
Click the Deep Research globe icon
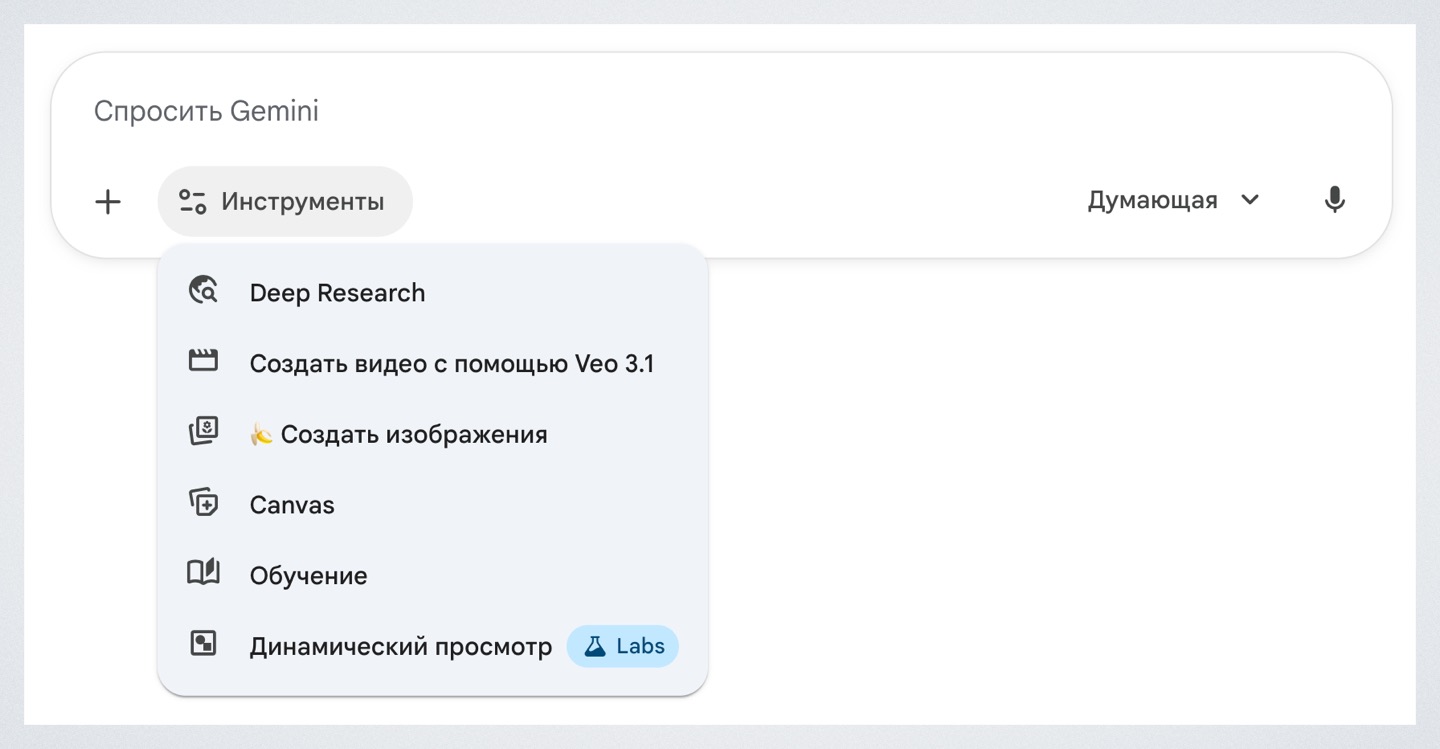pyautogui.click(x=203, y=292)
